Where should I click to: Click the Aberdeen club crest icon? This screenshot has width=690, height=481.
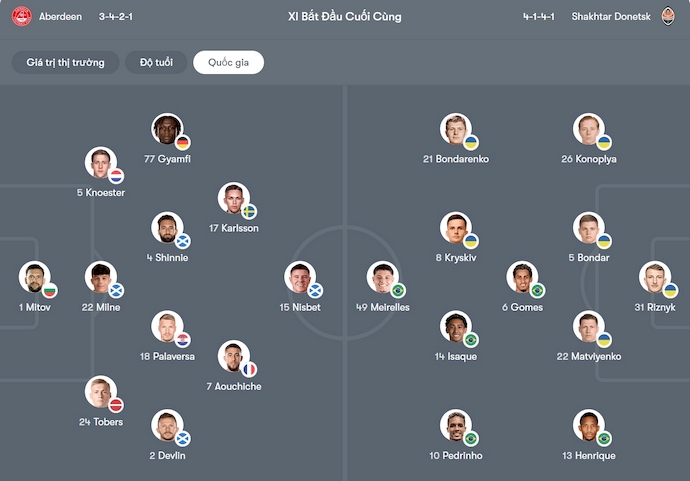coord(21,17)
